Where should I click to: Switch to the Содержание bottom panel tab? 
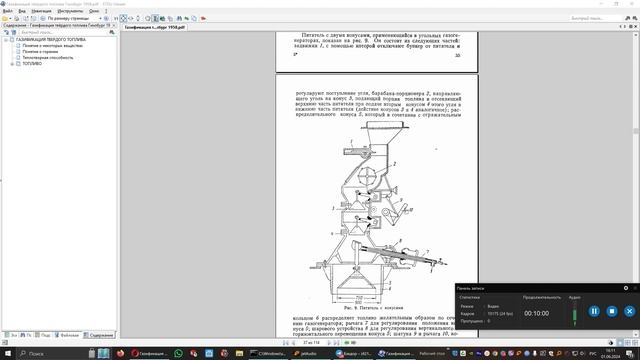99,335
